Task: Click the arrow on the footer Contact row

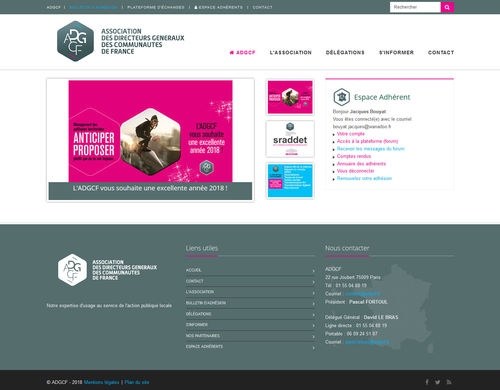Action: pos(313,282)
